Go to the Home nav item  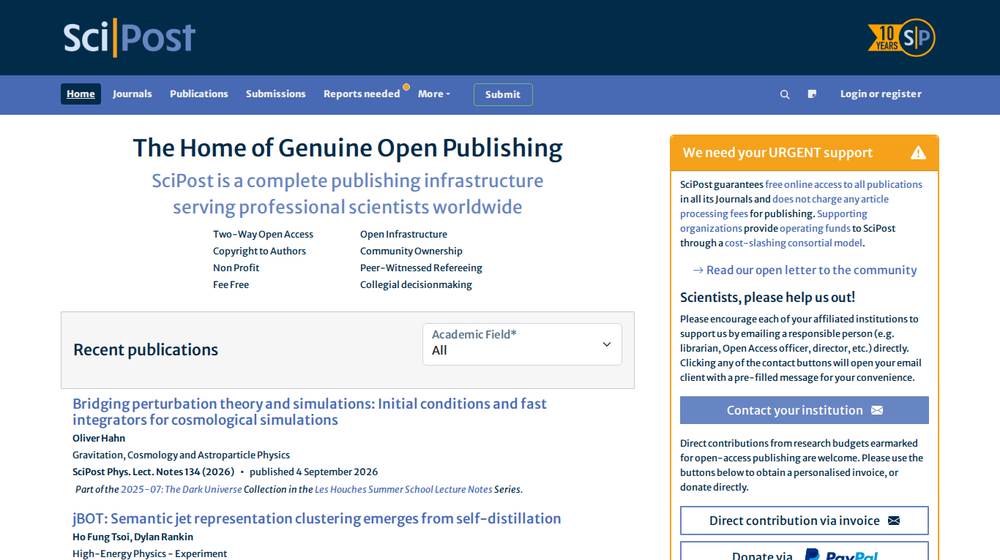pos(80,94)
